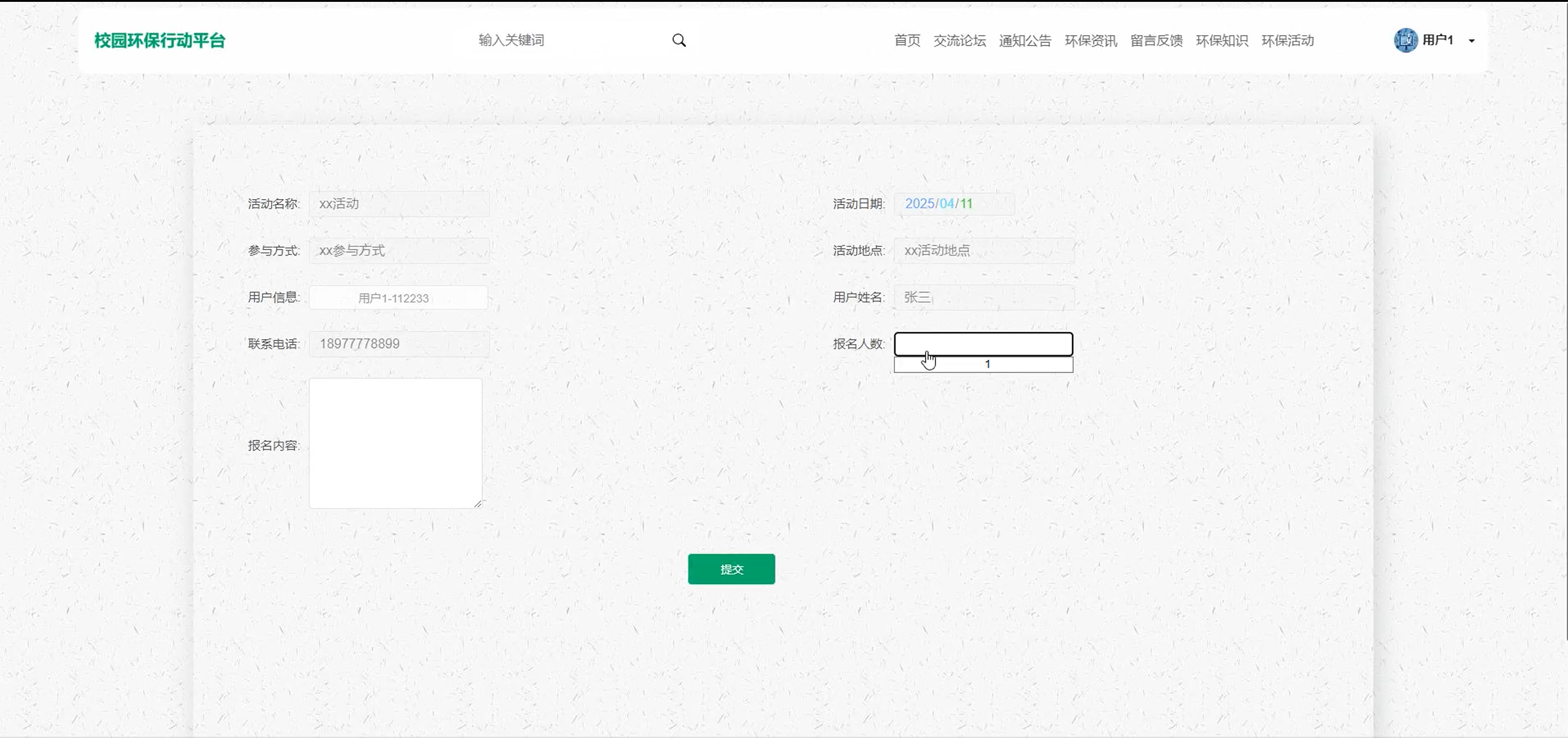Open 通知公告 from navigation
Viewport: 1568px width, 738px height.
[1025, 41]
